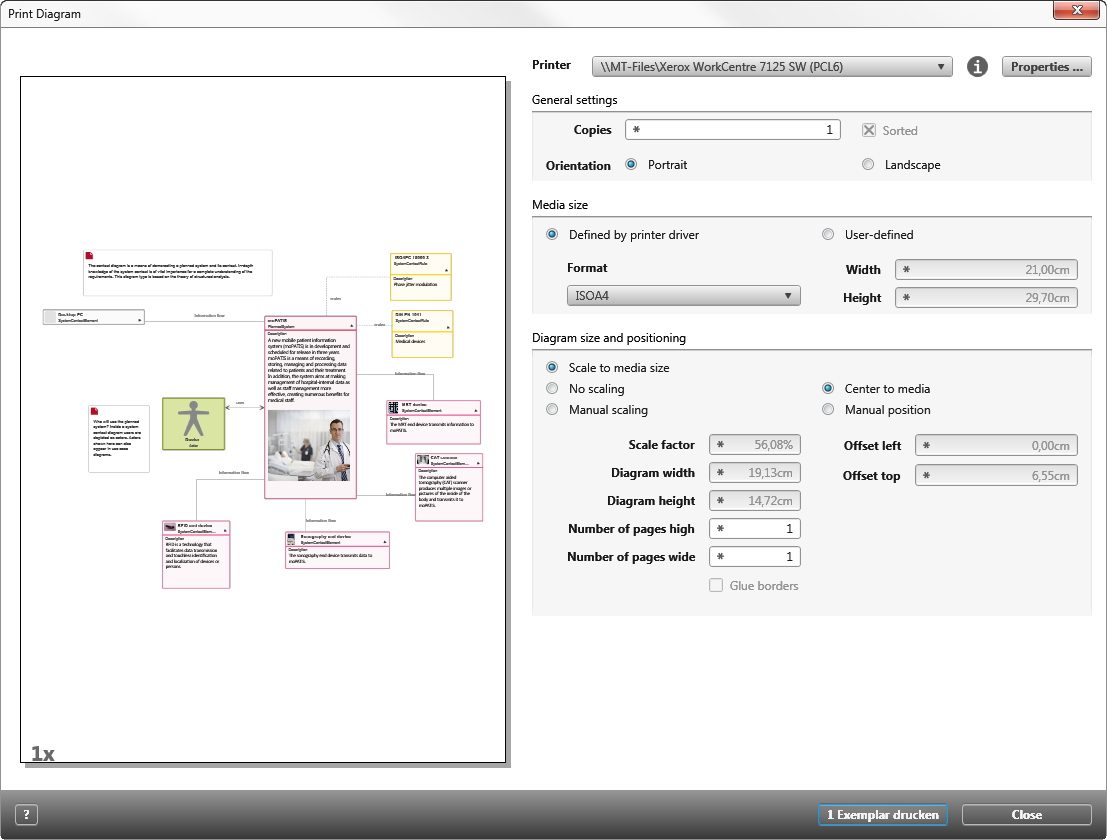The width and height of the screenshot is (1107, 840).
Task: Click the printer info icon
Action: click(x=978, y=67)
